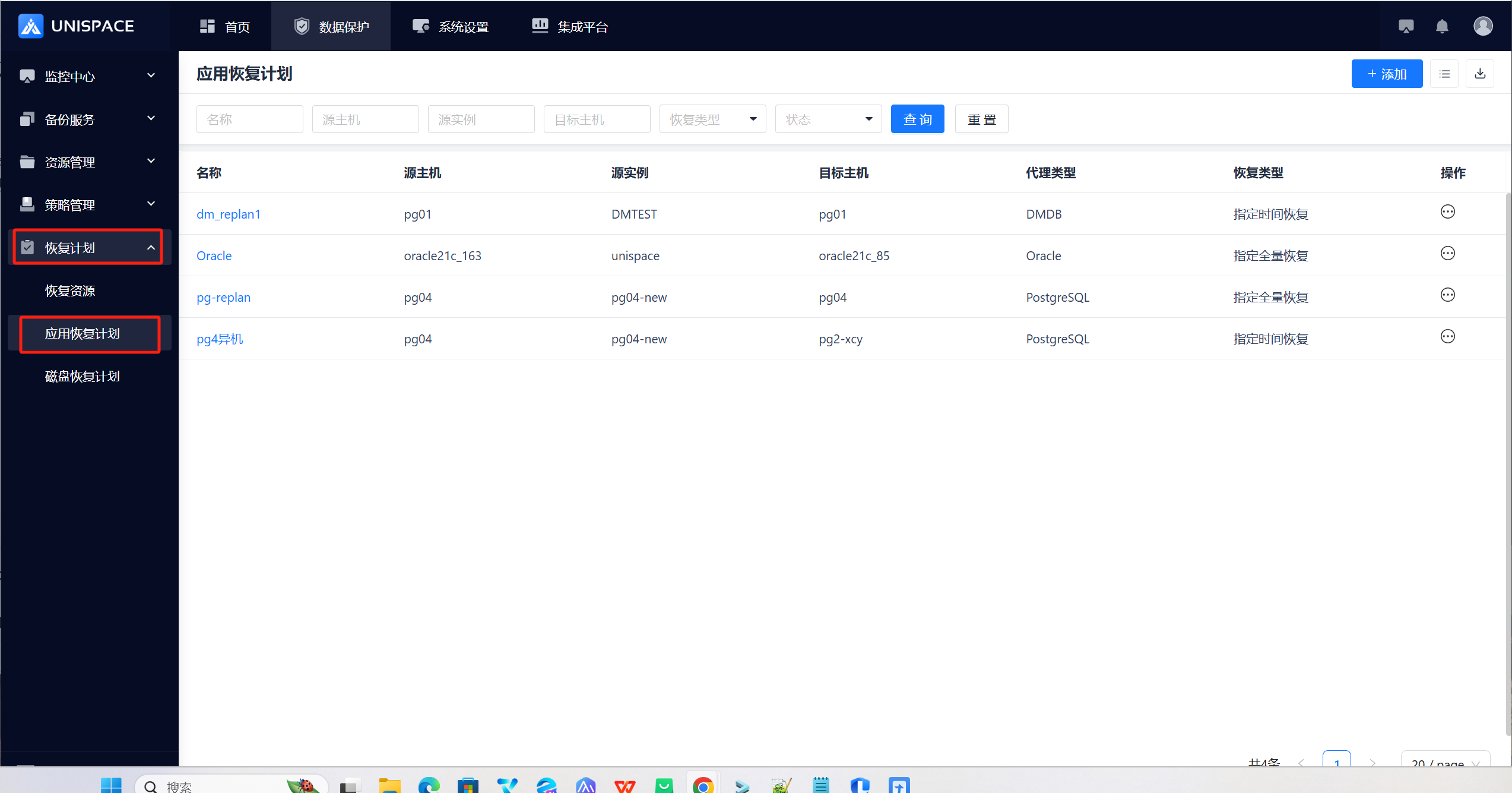
Task: Click the notification bell icon
Action: [1442, 26]
